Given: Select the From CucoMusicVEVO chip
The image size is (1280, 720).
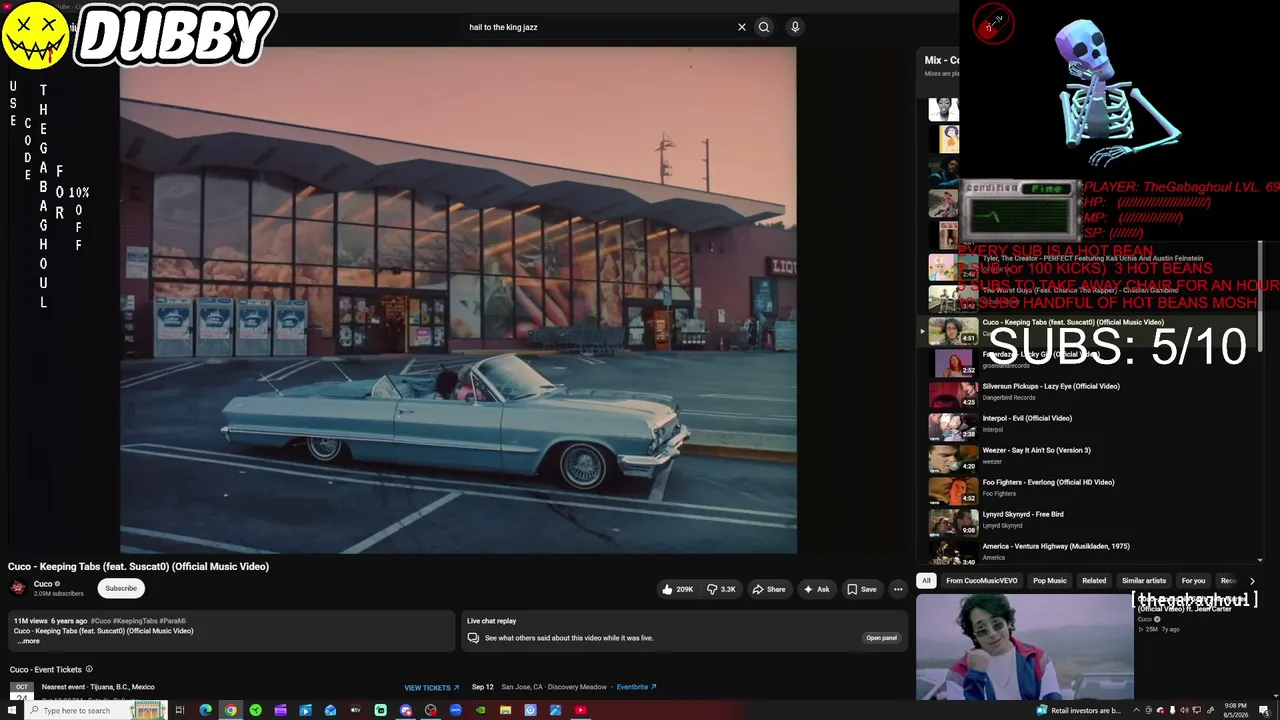Looking at the screenshot, I should point(982,581).
